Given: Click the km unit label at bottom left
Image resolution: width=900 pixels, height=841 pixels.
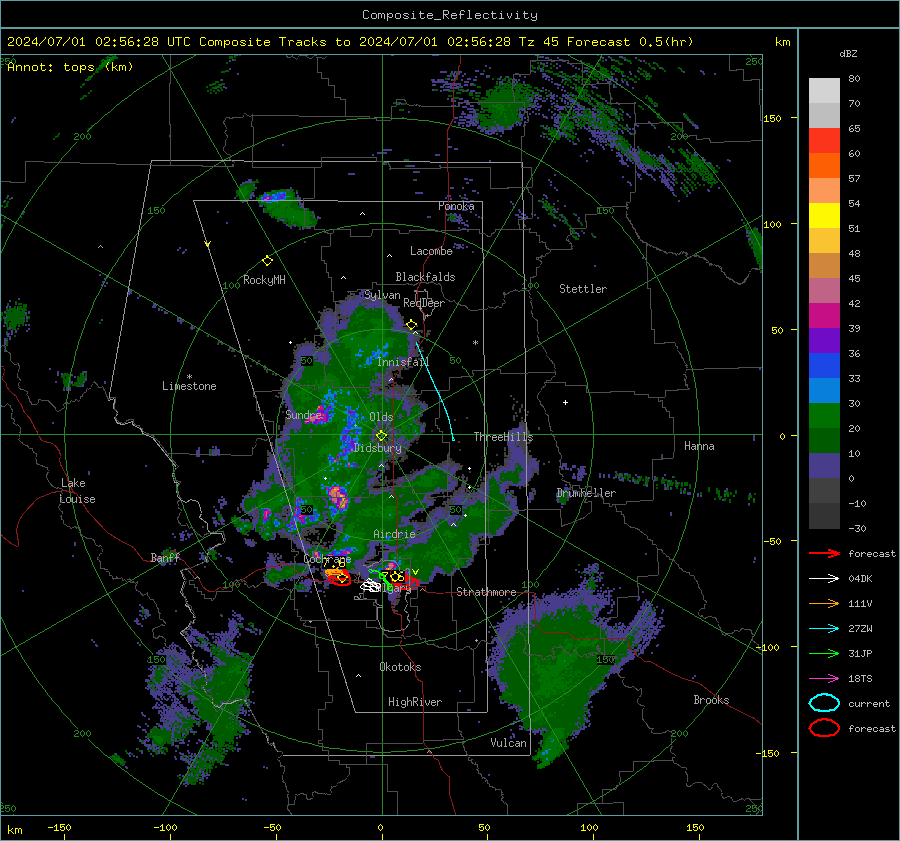Looking at the screenshot, I should pyautogui.click(x=15, y=830).
